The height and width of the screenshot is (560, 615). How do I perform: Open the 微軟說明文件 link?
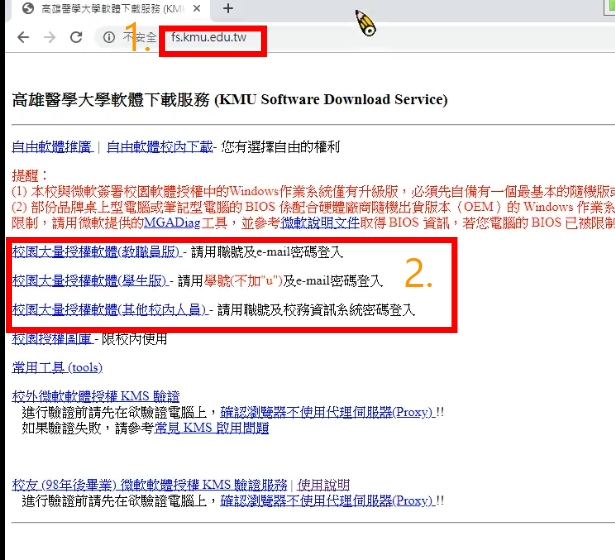320,223
